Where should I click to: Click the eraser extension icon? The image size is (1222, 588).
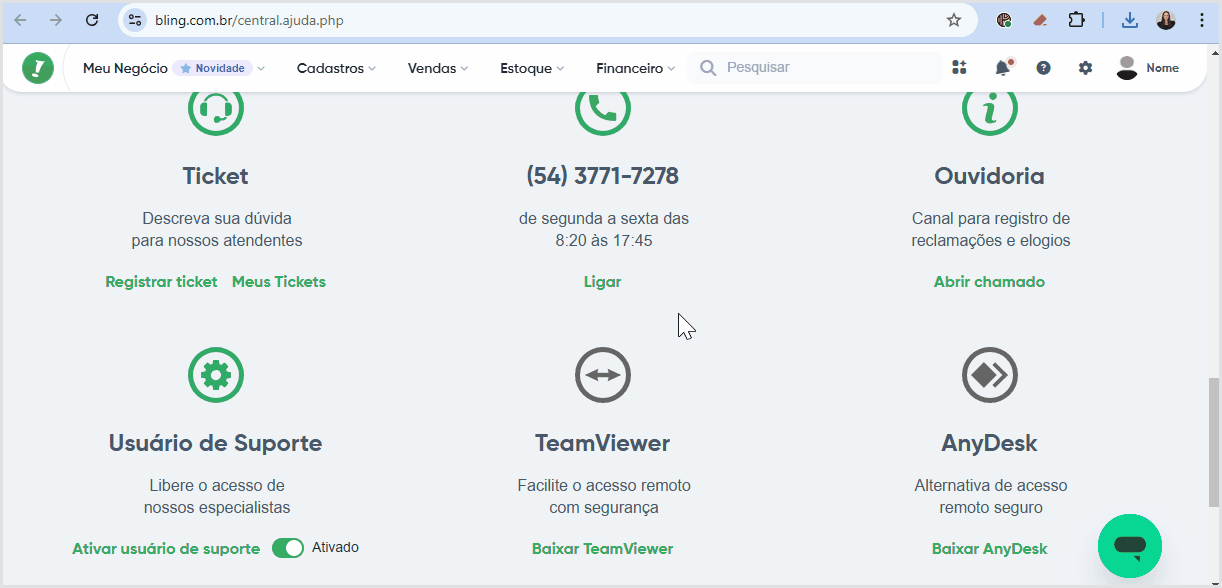(1040, 20)
